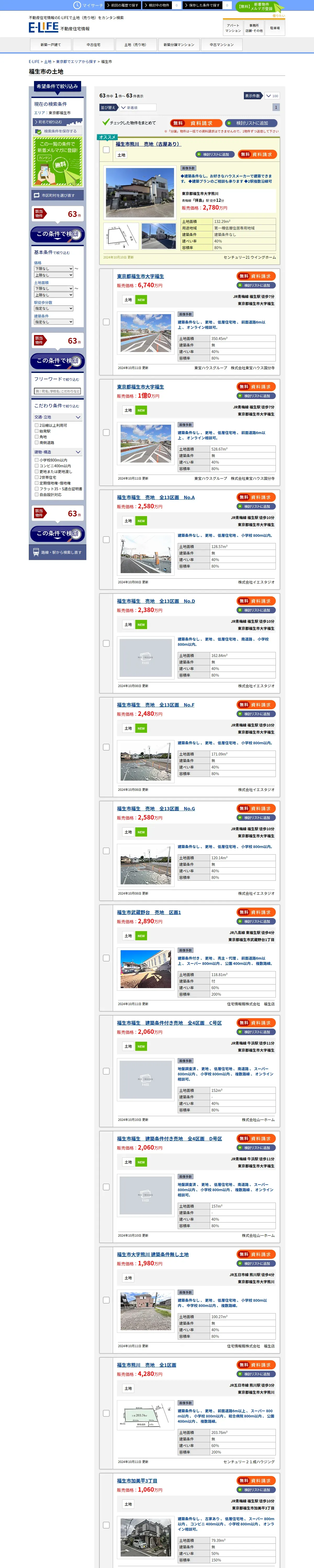The width and height of the screenshot is (314, 1568).
Task: Click 東京都でエリアから探す breadcrumb
Action: tap(76, 61)
